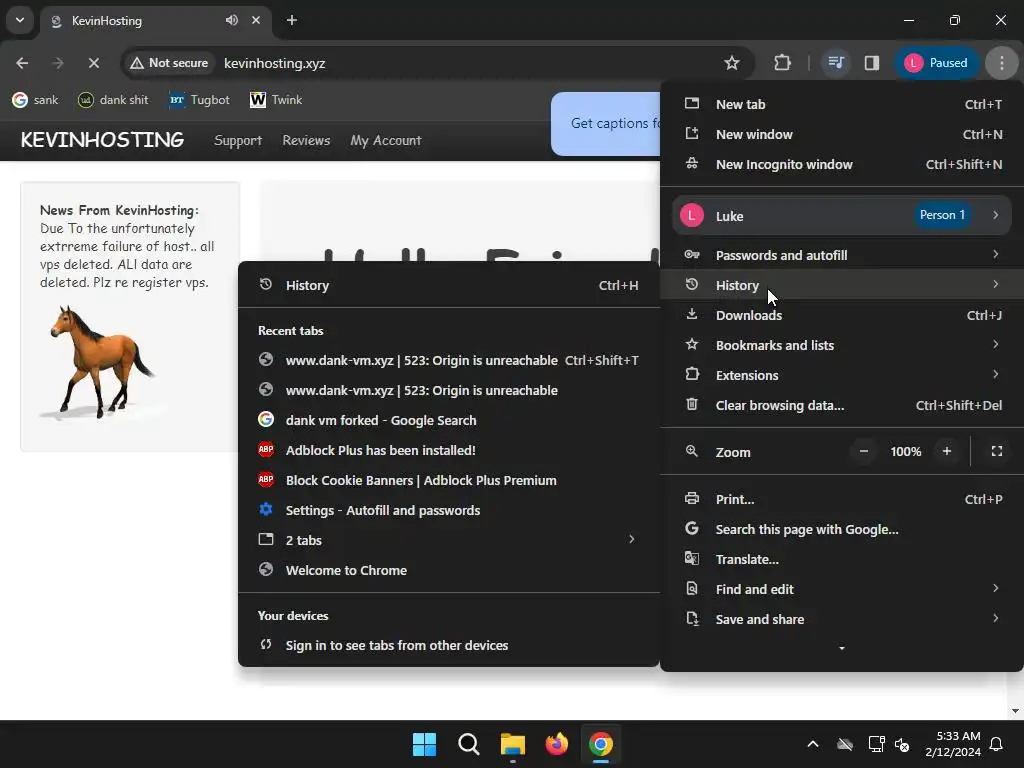Select New window menu item
The height and width of the screenshot is (768, 1024).
click(842, 135)
